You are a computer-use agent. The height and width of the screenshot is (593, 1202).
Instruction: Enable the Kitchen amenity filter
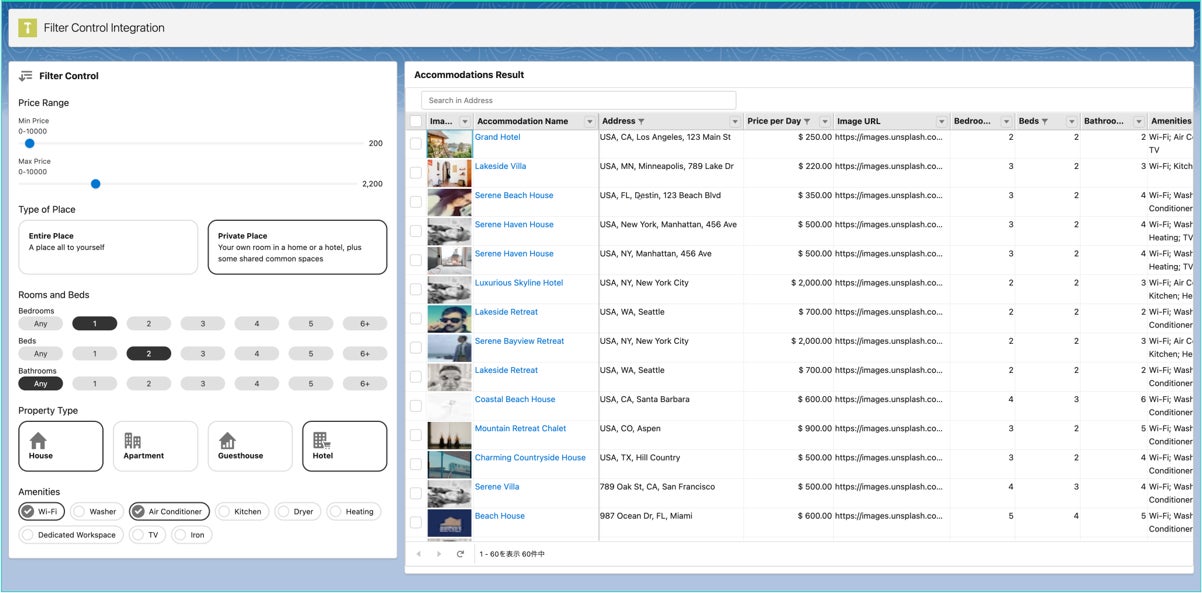[x=224, y=511]
